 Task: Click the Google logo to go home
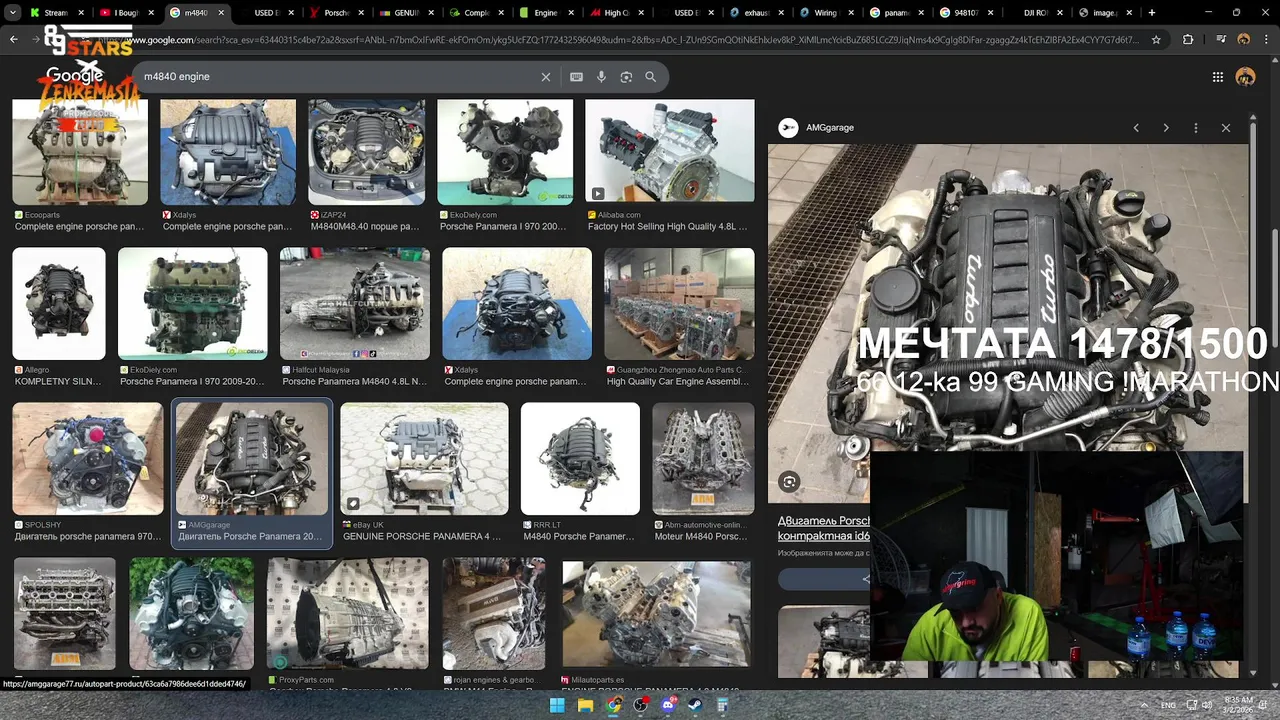coord(73,77)
